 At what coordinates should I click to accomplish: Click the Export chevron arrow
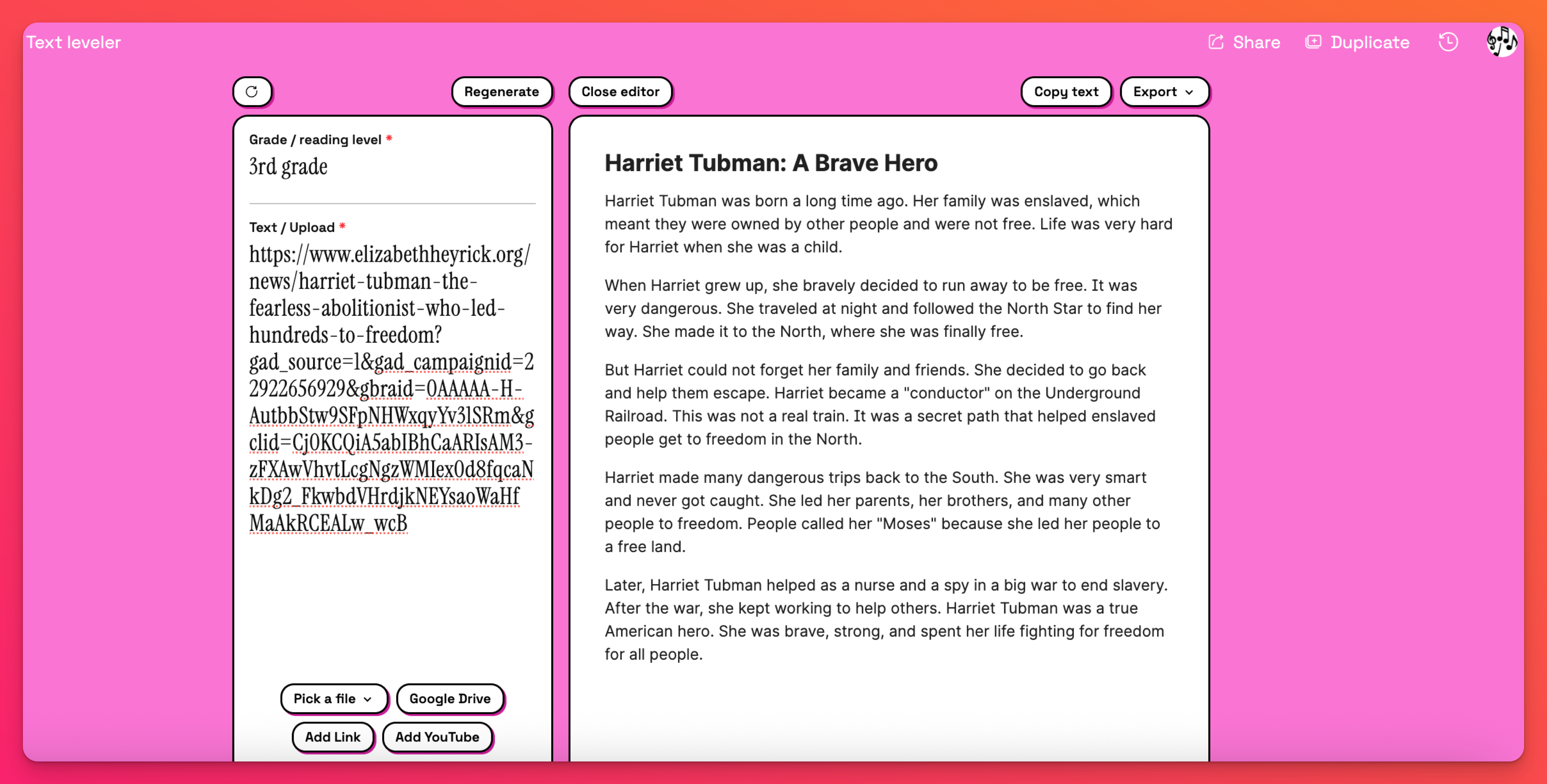(x=1189, y=92)
